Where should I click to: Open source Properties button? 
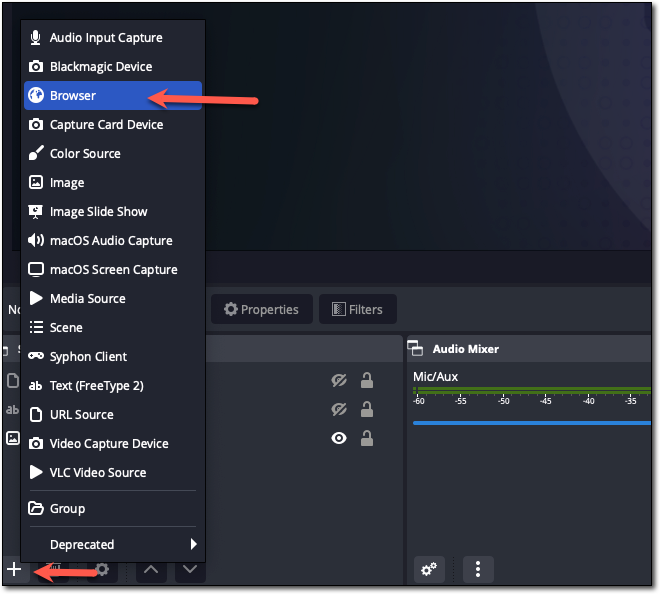pos(261,309)
